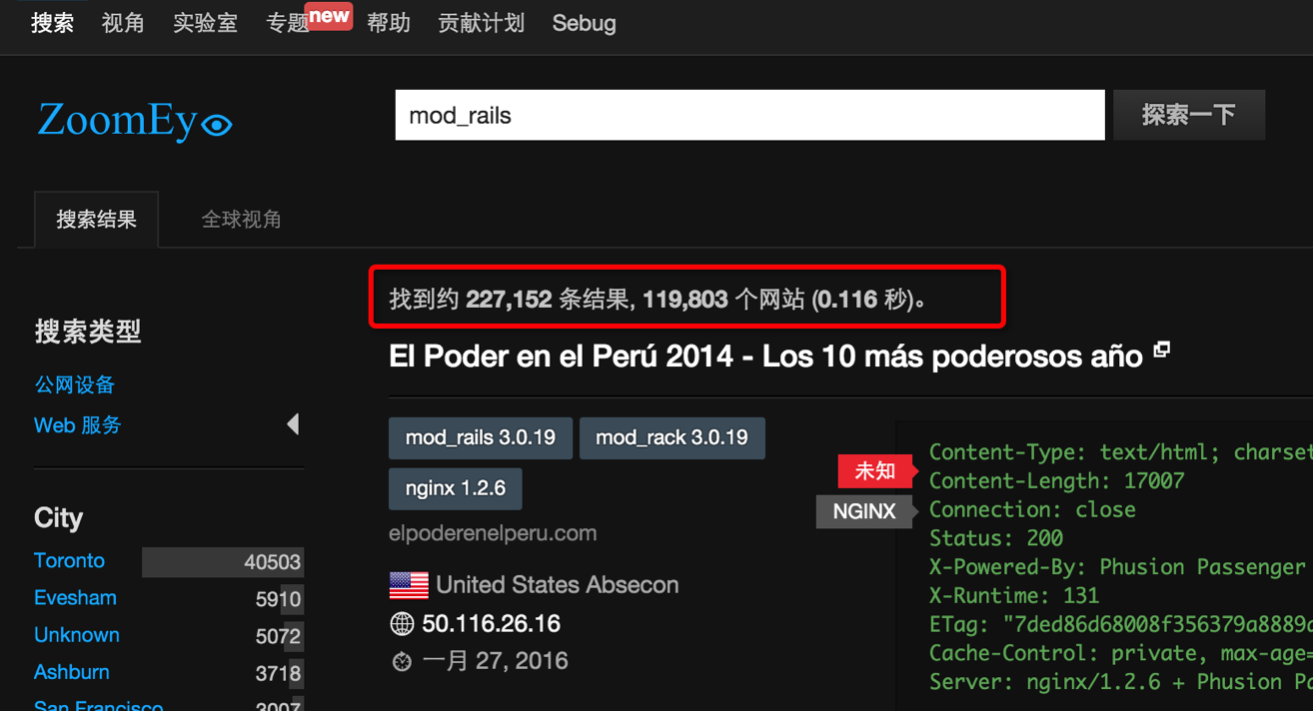
Task: Click the arrow beside Web 服务
Action: (x=293, y=424)
